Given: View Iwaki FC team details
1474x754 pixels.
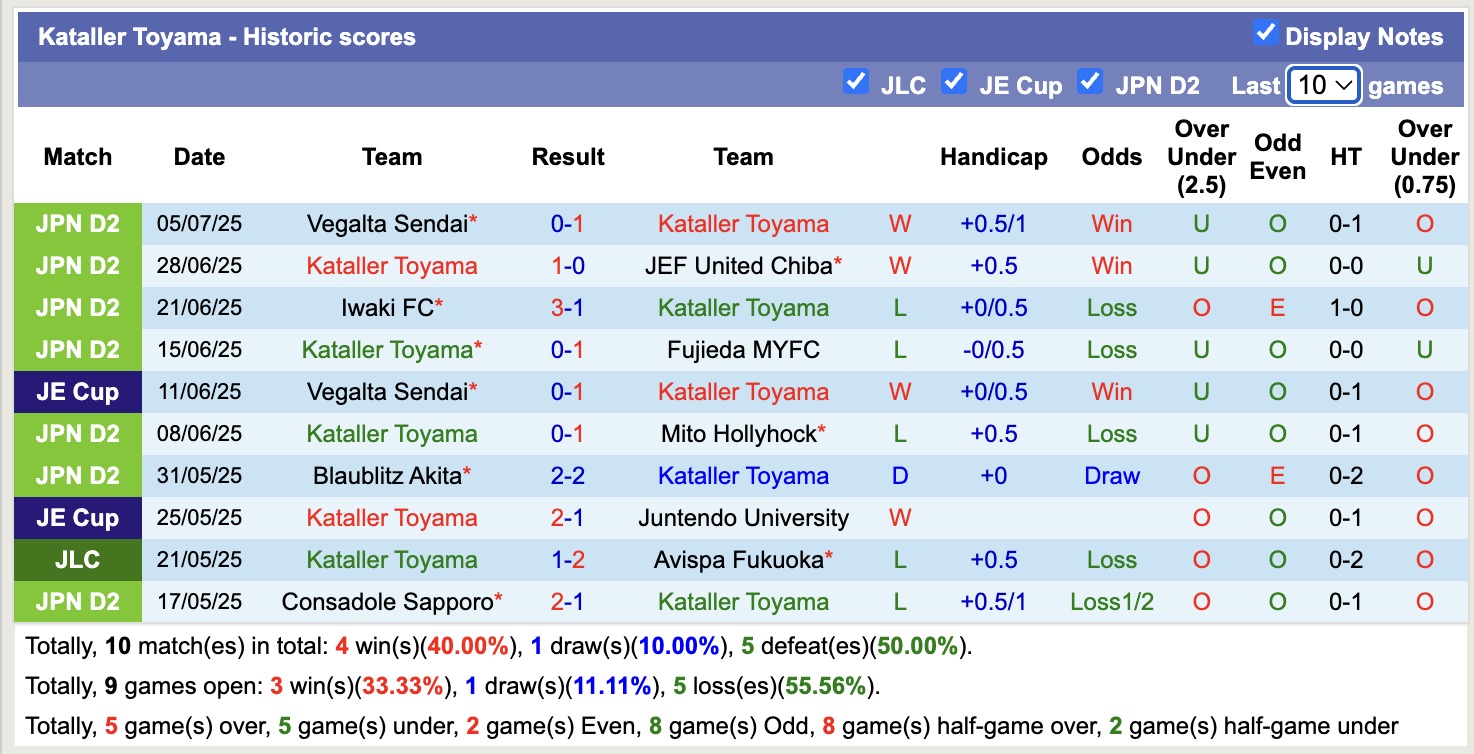Looking at the screenshot, I should tap(385, 308).
